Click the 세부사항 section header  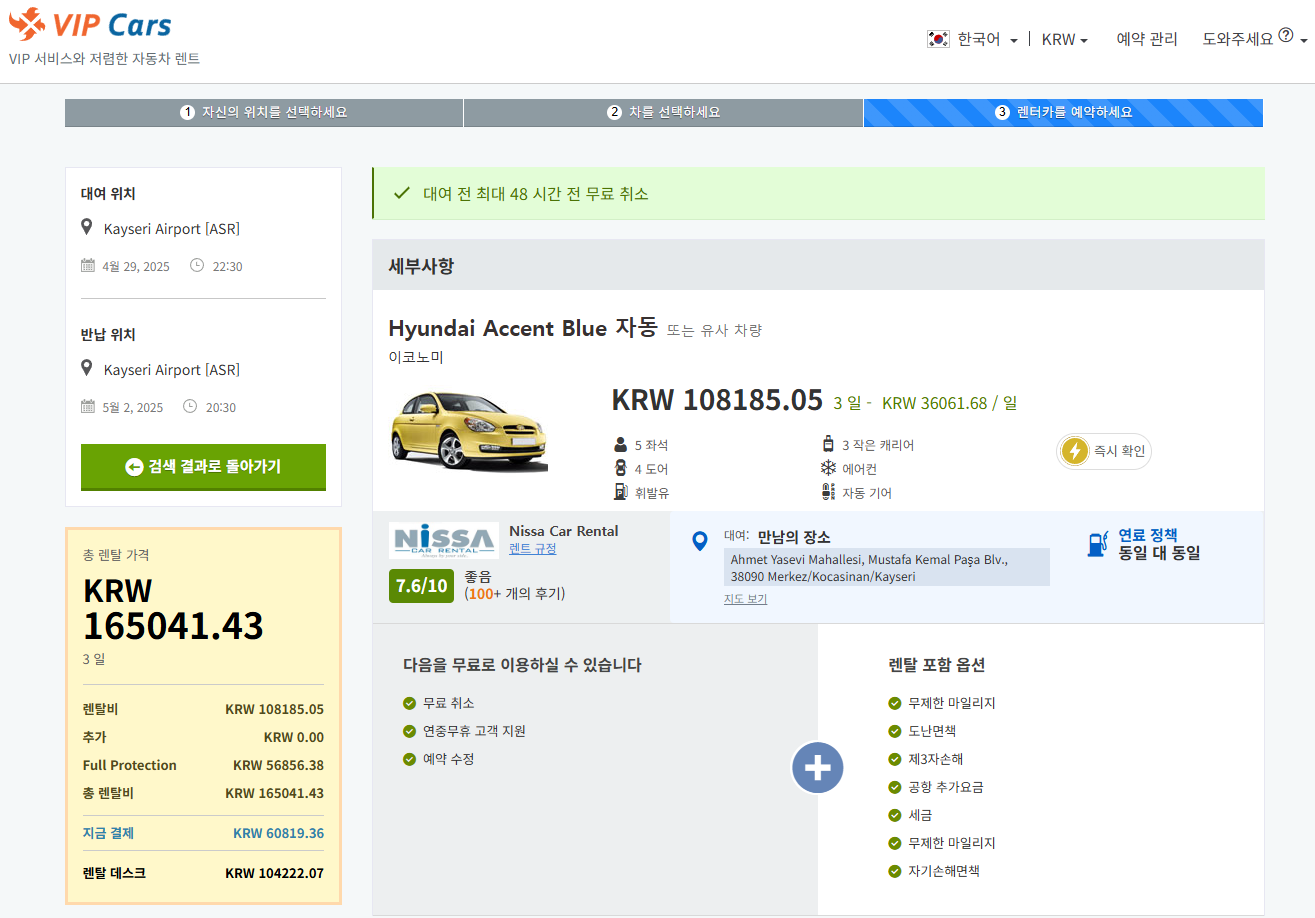point(818,266)
